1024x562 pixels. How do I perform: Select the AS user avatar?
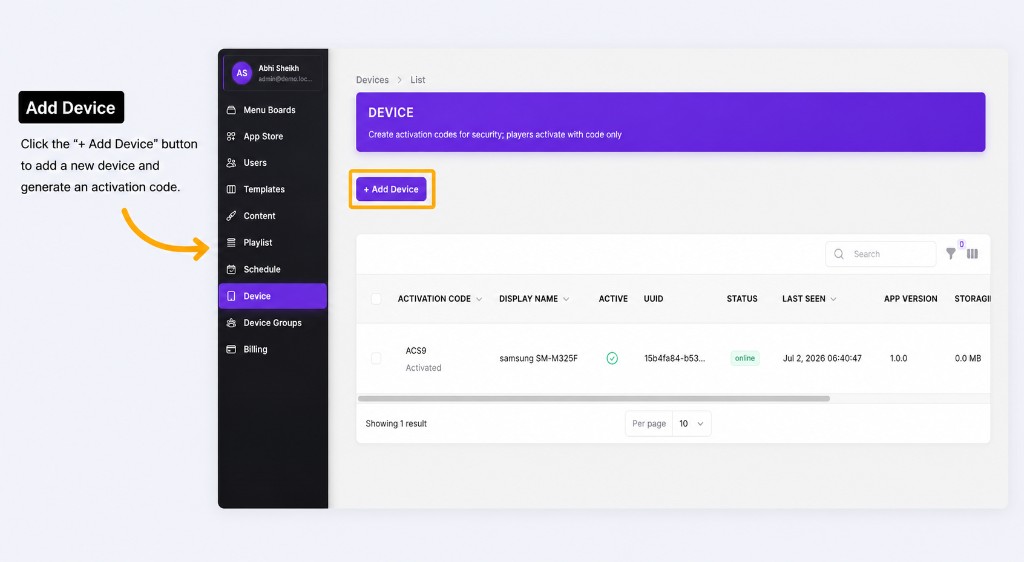coord(242,73)
